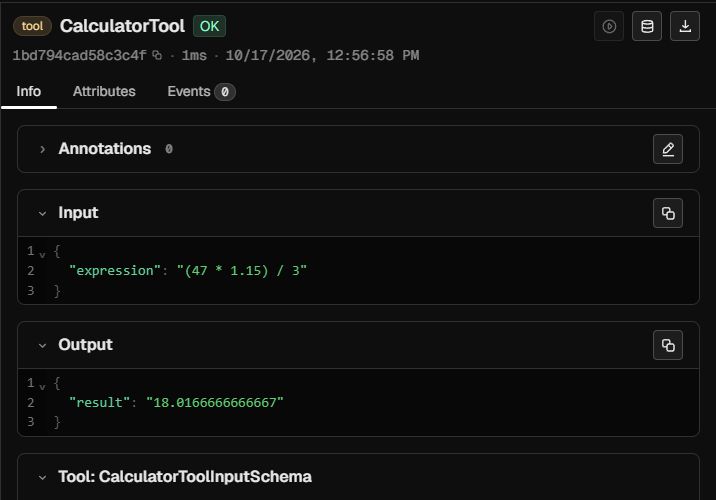Copy the Output section contents
The width and height of the screenshot is (716, 500).
pyautogui.click(x=668, y=345)
